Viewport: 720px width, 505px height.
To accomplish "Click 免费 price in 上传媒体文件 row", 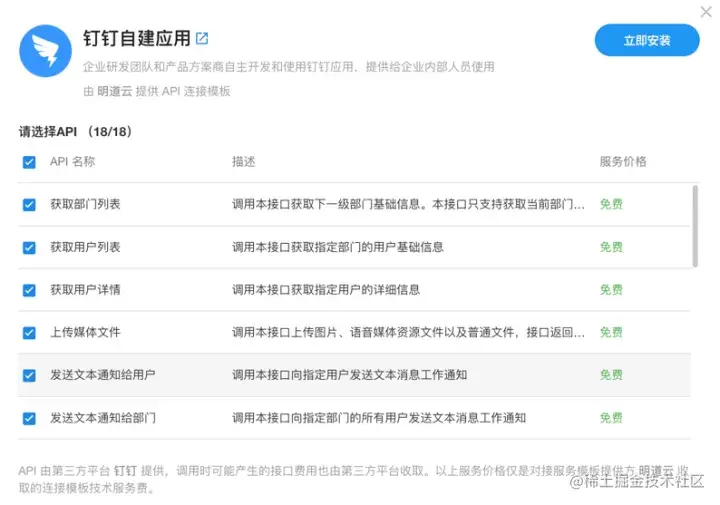I will 611,332.
